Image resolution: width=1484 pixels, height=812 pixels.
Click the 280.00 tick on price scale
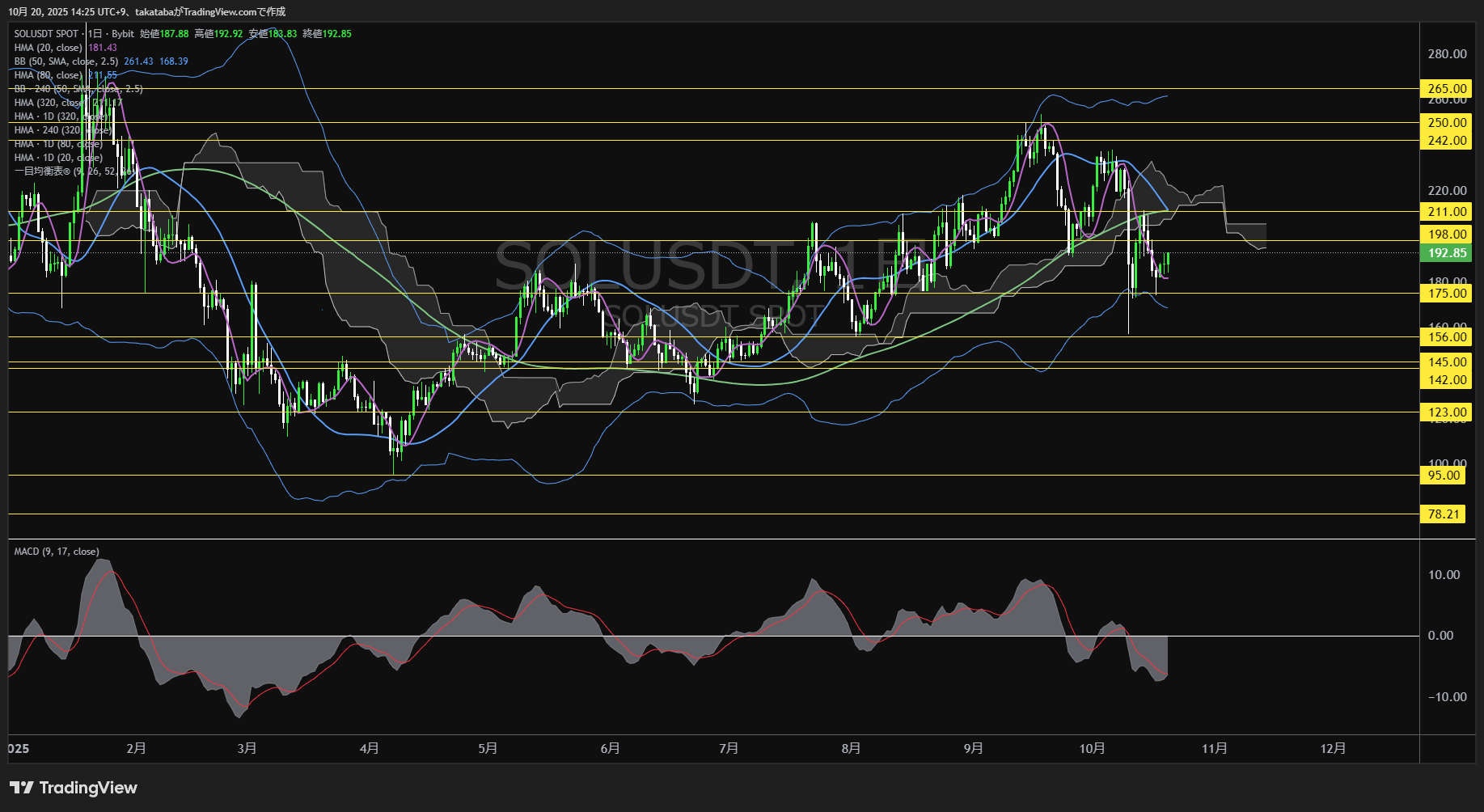pyautogui.click(x=1447, y=54)
